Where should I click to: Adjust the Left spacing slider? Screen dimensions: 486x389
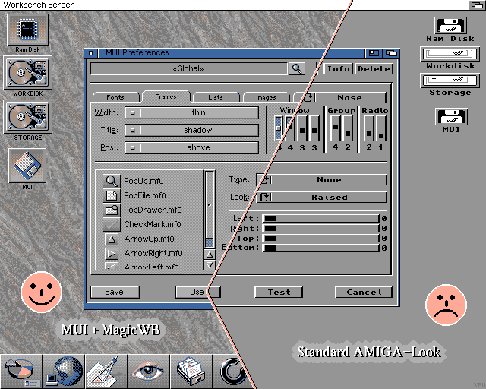321,218
